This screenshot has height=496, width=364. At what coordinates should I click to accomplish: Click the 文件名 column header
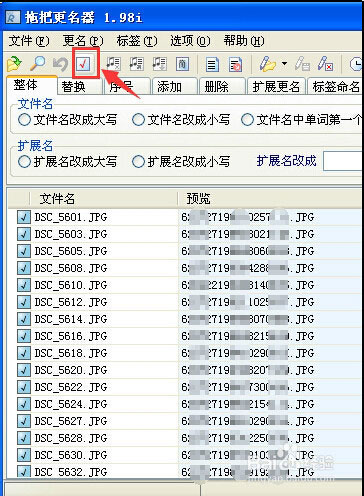coord(103,199)
